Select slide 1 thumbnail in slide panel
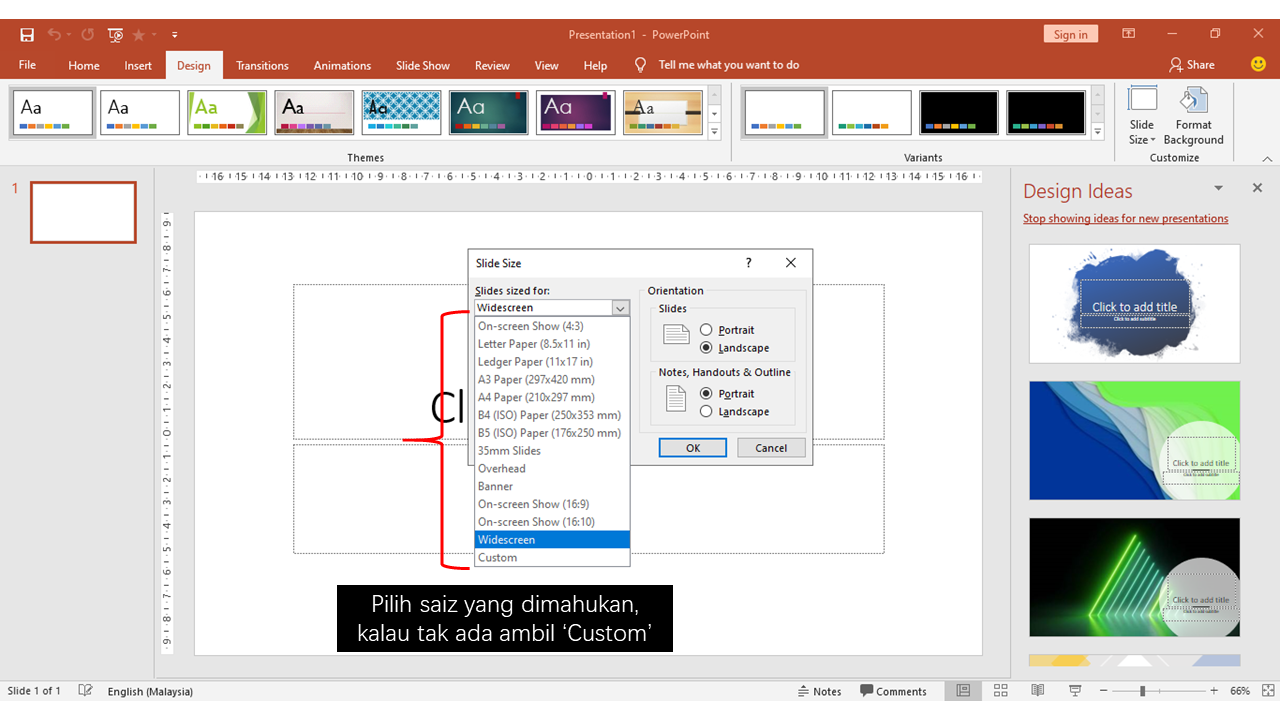The width and height of the screenshot is (1280, 720). click(83, 212)
